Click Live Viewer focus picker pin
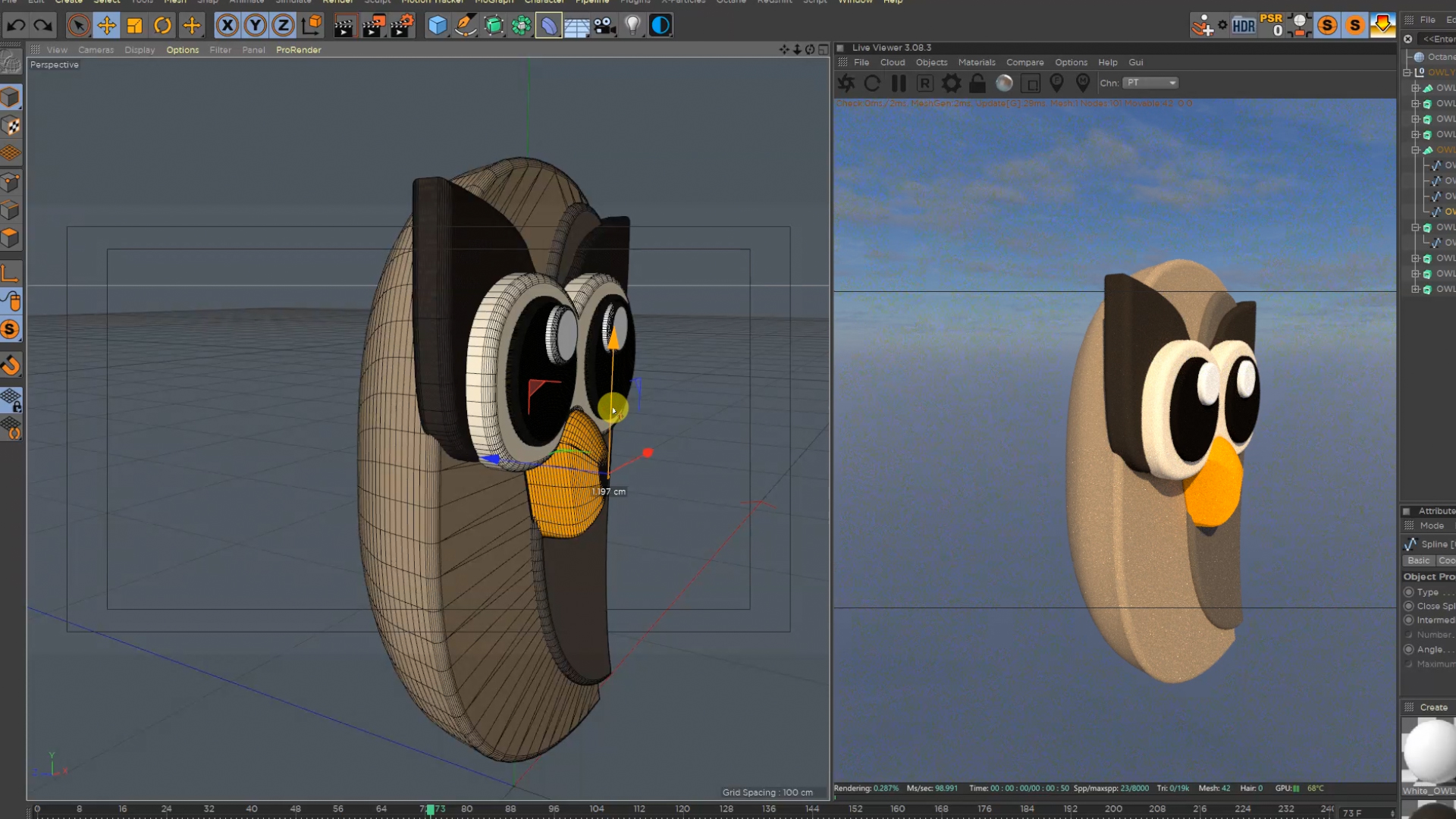 (x=1056, y=83)
